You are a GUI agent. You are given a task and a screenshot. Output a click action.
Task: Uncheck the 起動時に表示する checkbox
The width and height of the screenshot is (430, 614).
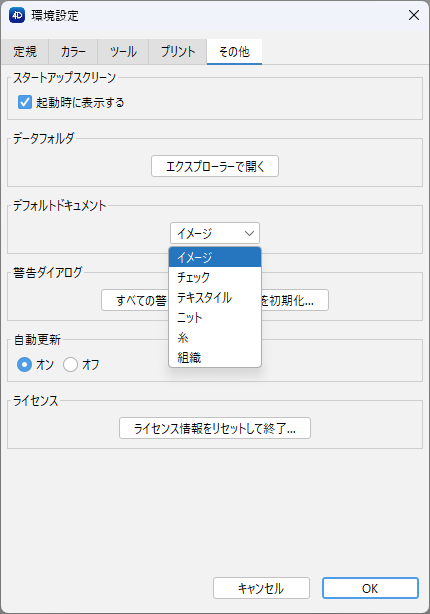(25, 102)
